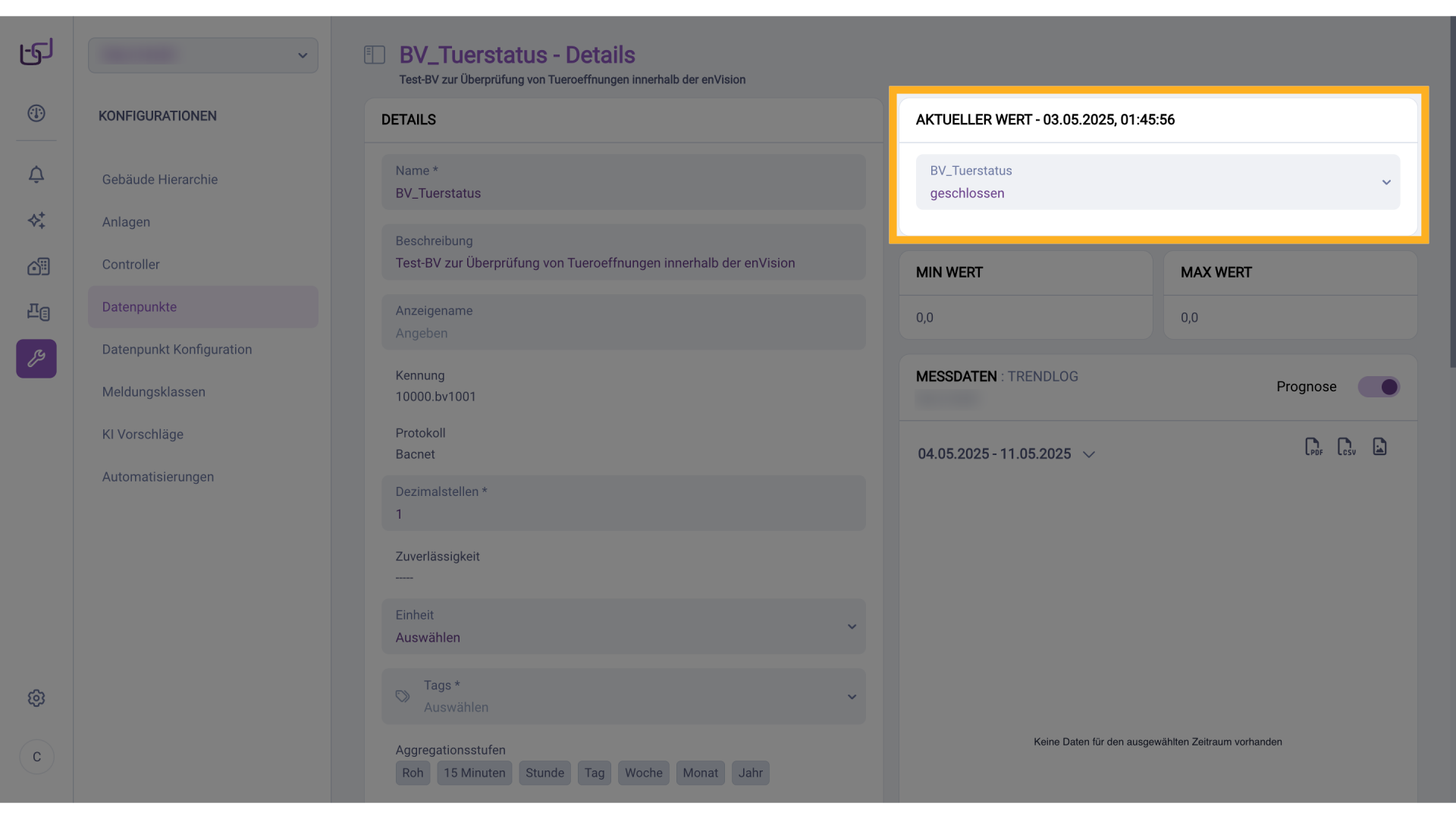Toggle the 15 Minuten aggregation chip
This screenshot has width=1456, height=819.
point(474,773)
